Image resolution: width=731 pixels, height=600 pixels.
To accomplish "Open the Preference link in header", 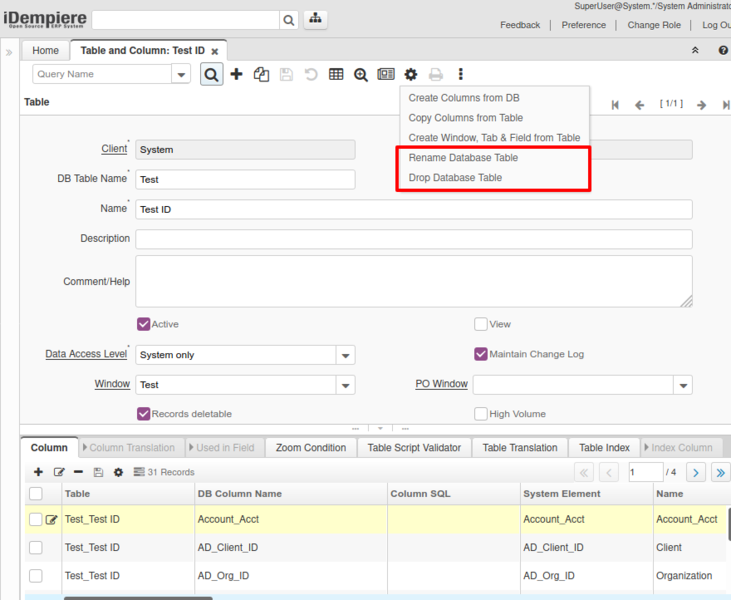I will click(x=583, y=25).
